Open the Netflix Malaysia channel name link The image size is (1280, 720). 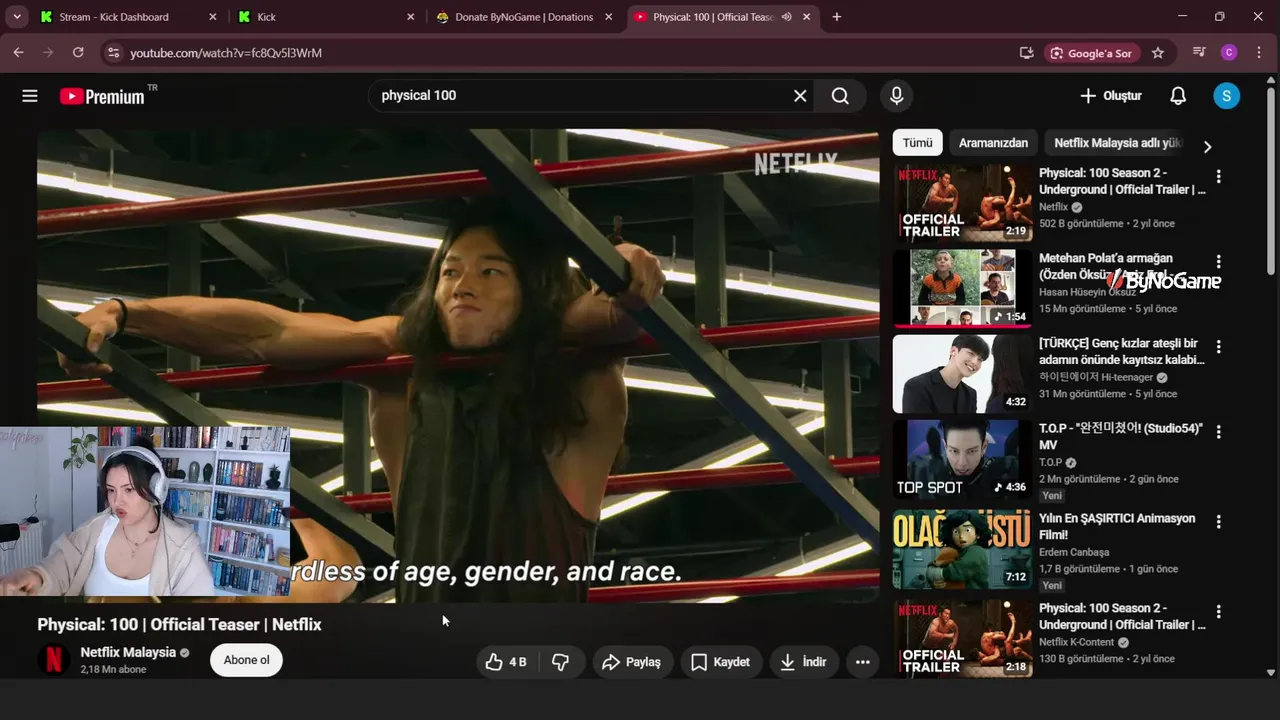(x=128, y=652)
